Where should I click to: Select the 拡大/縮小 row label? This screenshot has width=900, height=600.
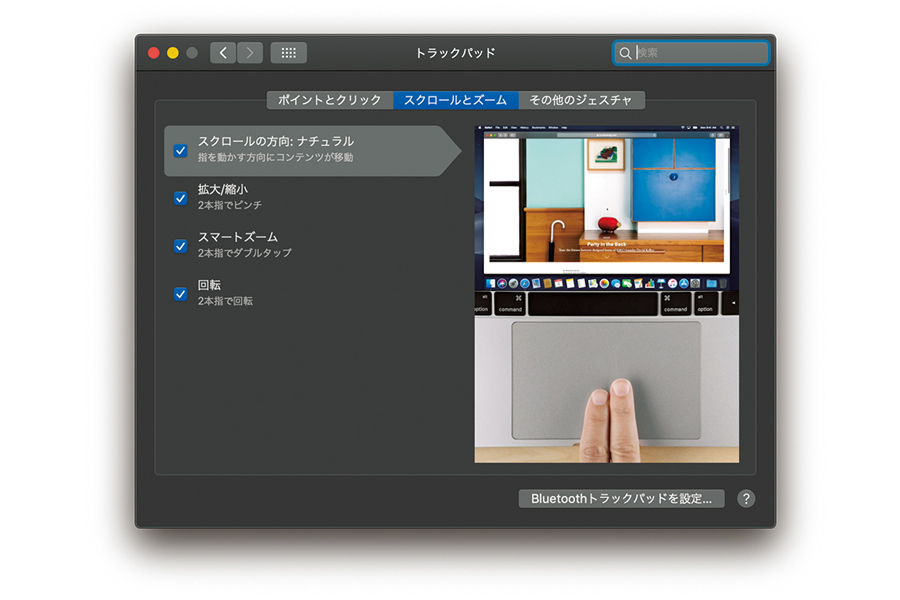(x=223, y=189)
